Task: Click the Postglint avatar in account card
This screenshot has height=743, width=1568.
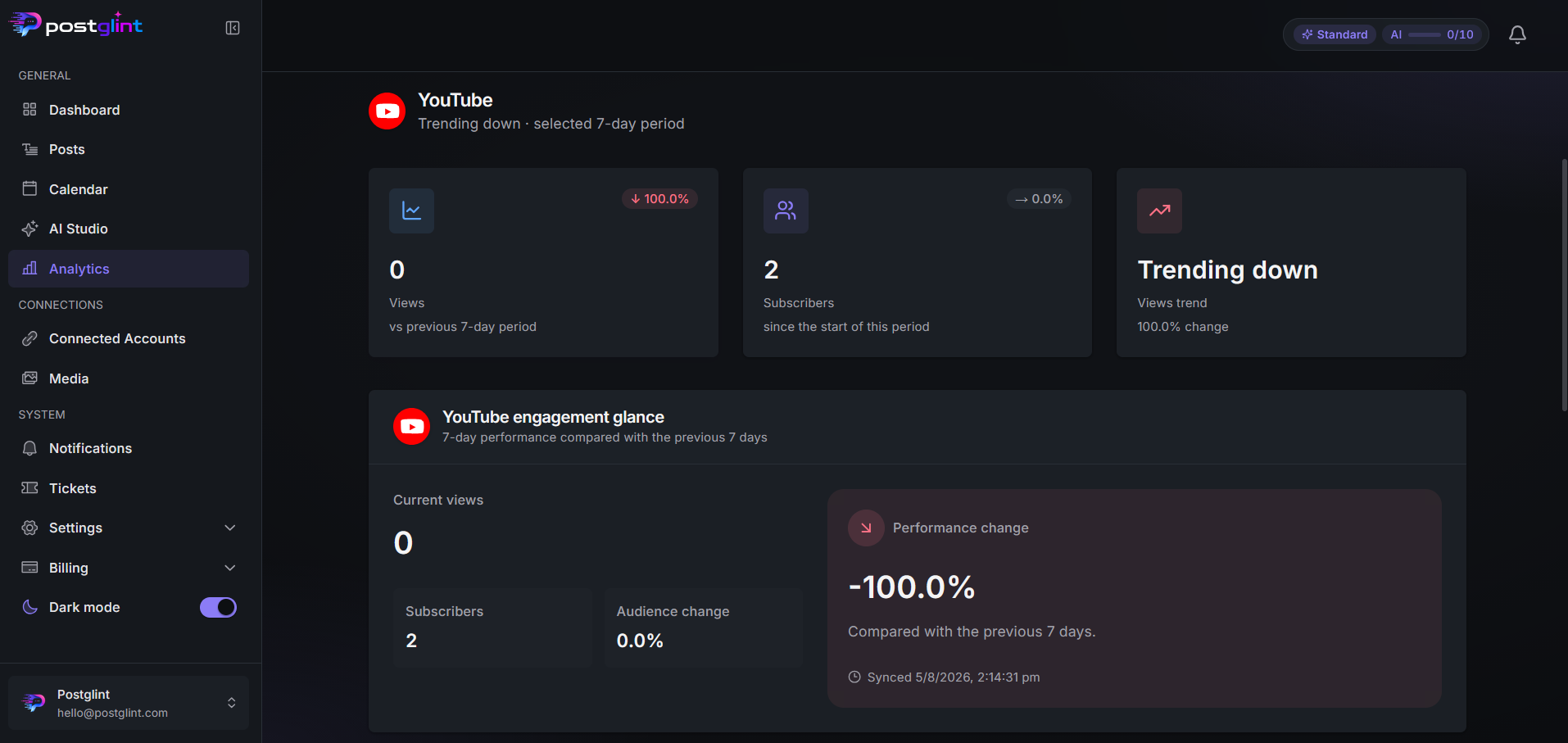Action: pyautogui.click(x=34, y=703)
